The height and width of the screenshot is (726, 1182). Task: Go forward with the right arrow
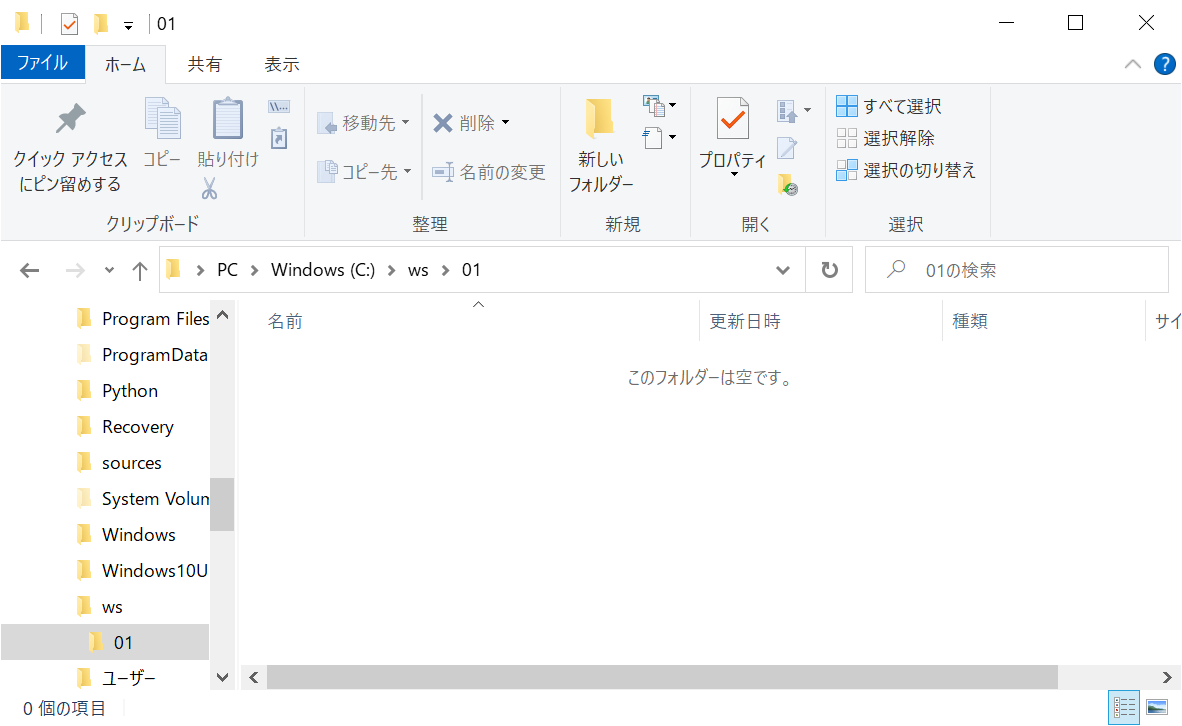(x=75, y=270)
